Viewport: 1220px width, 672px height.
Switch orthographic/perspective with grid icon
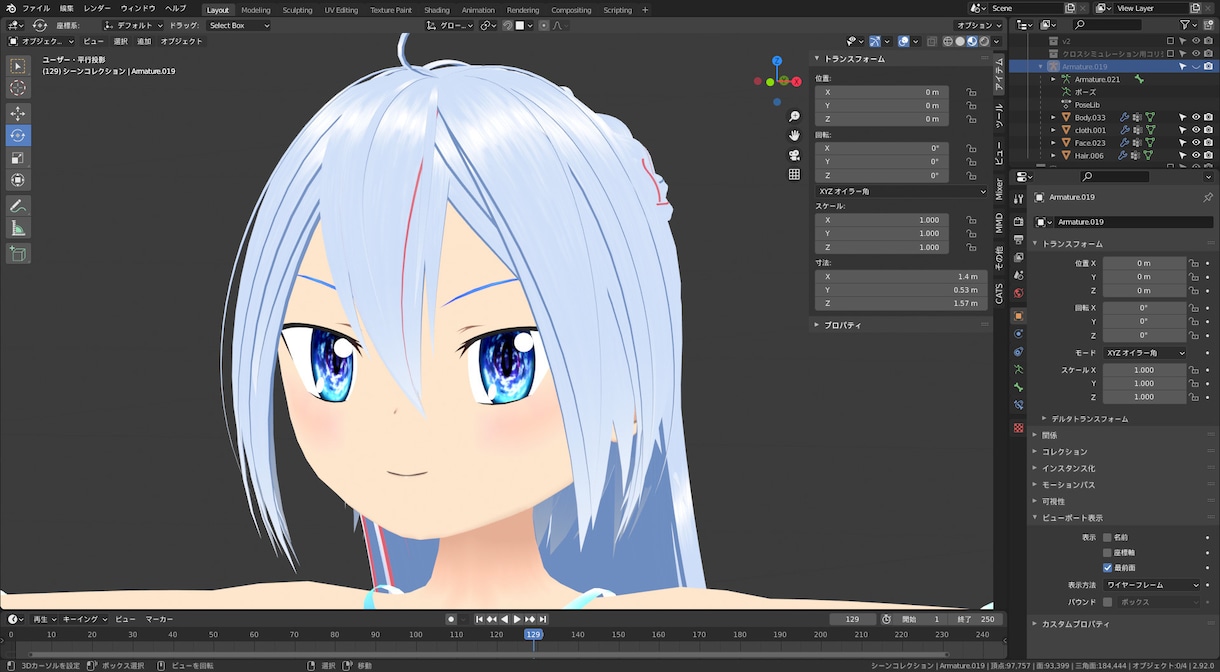(794, 174)
